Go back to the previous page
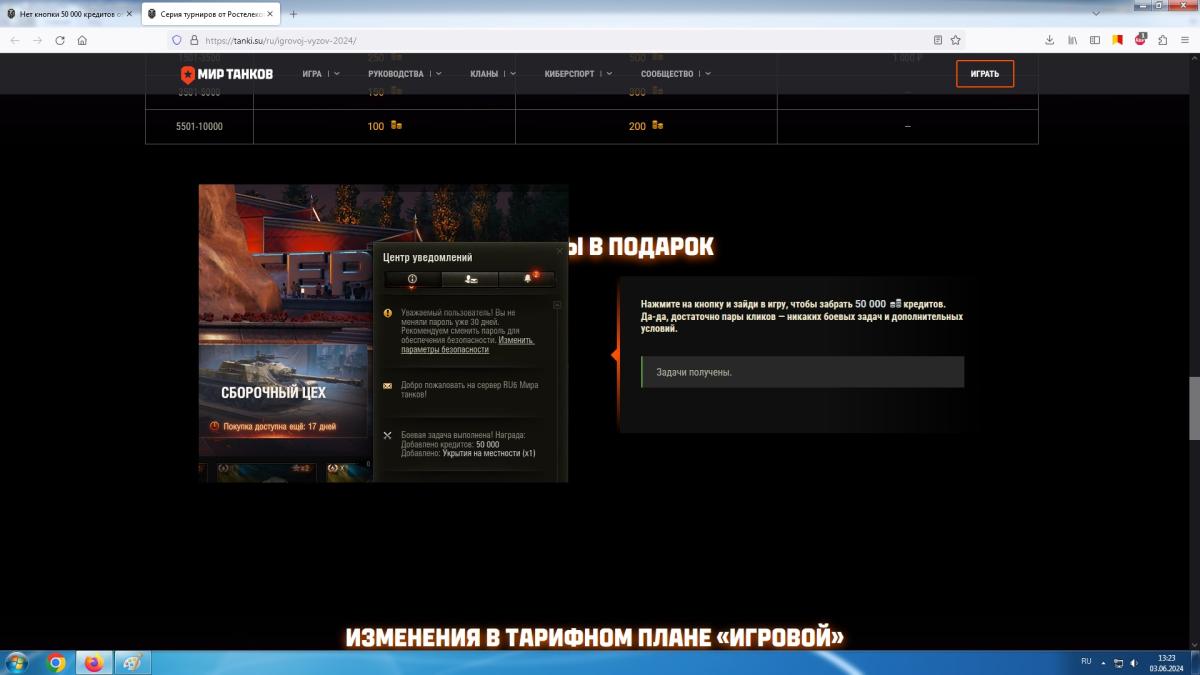The image size is (1200, 675). [x=15, y=40]
